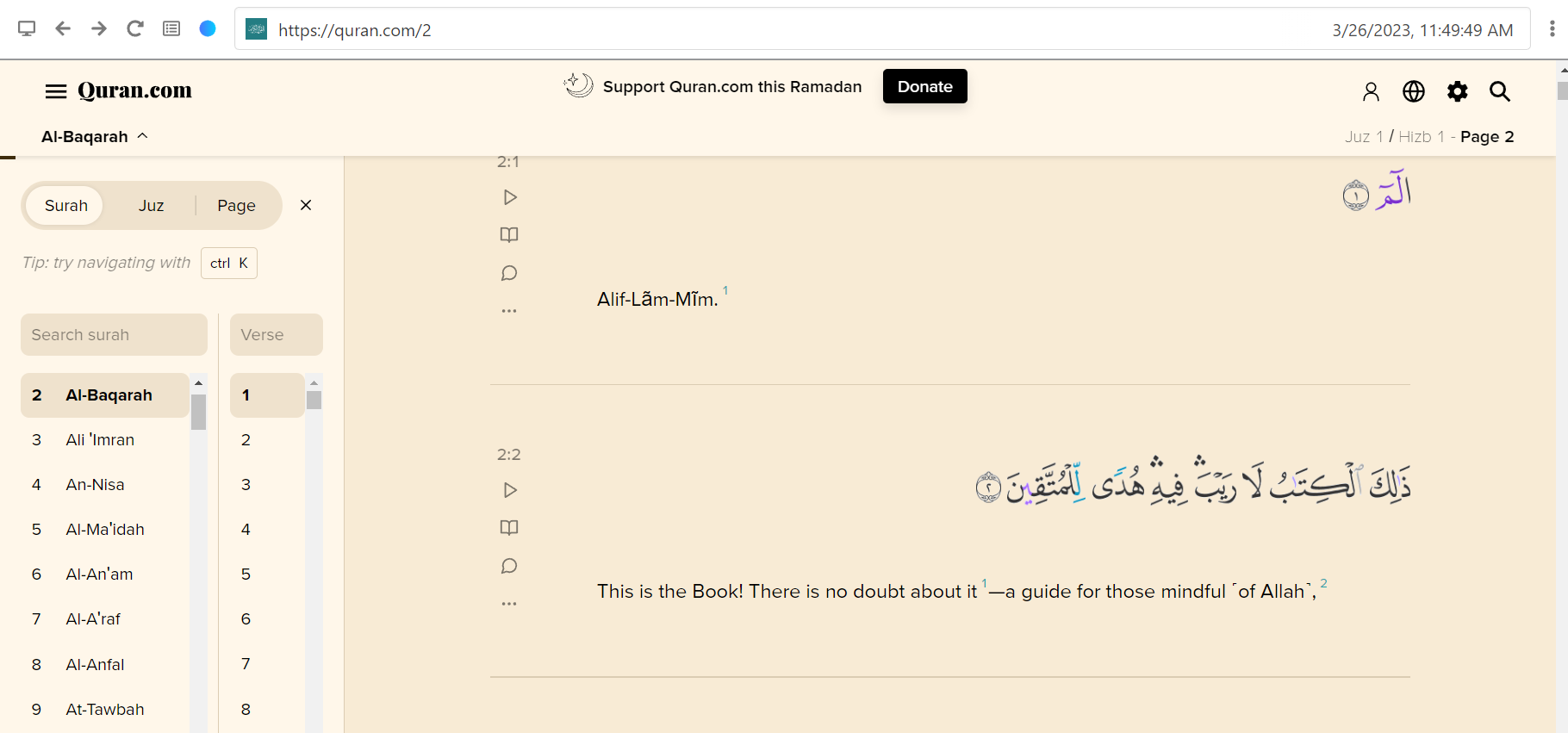
Task: Switch to the Juz tab
Action: click(151, 205)
